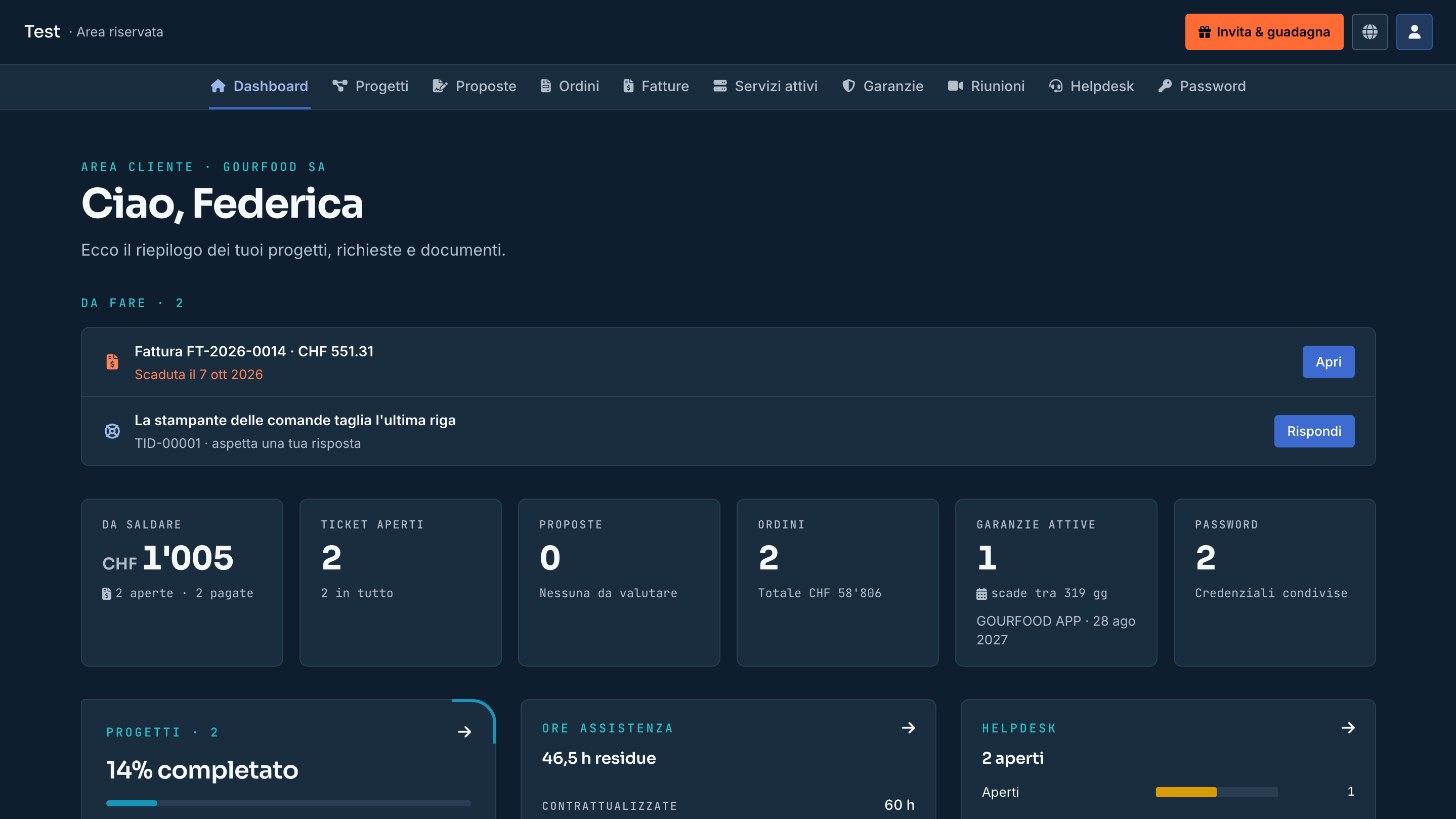The width and height of the screenshot is (1456, 819).
Task: Click the "Fattura FT-2026-0014 · CHF 551.31" title
Action: pos(254,351)
